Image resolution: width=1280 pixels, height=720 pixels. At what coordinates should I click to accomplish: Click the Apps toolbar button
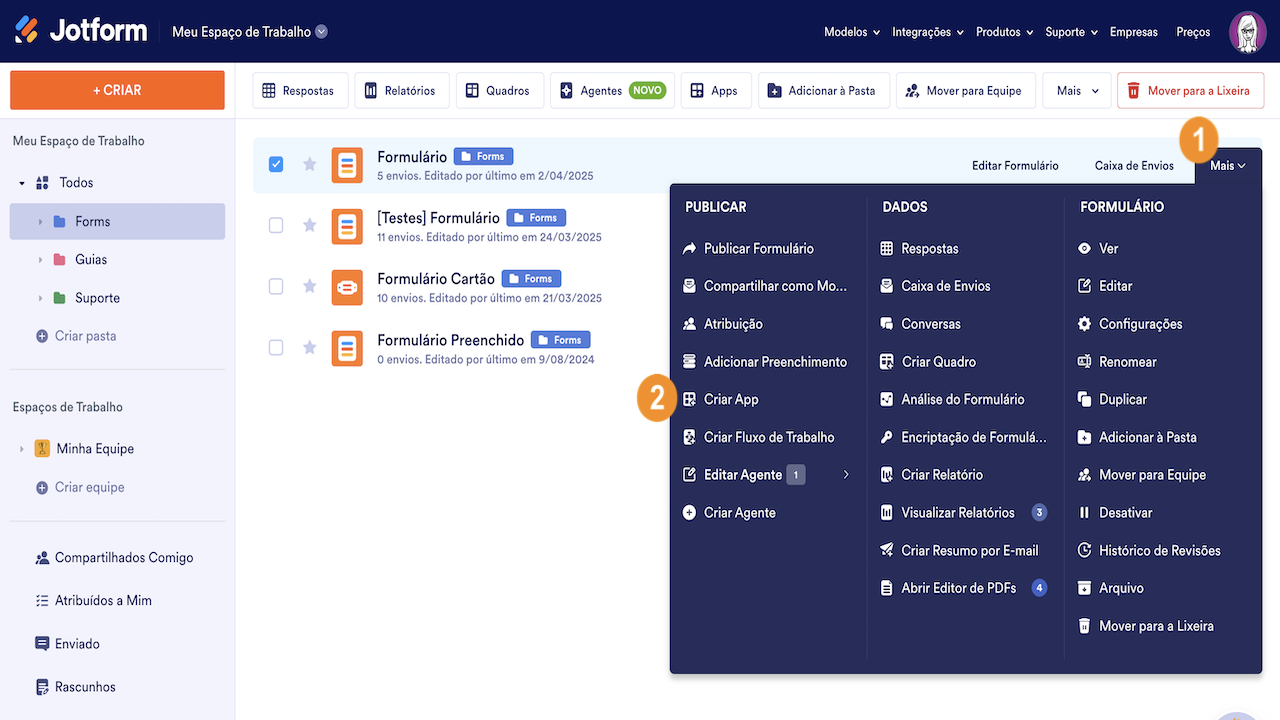pos(715,91)
